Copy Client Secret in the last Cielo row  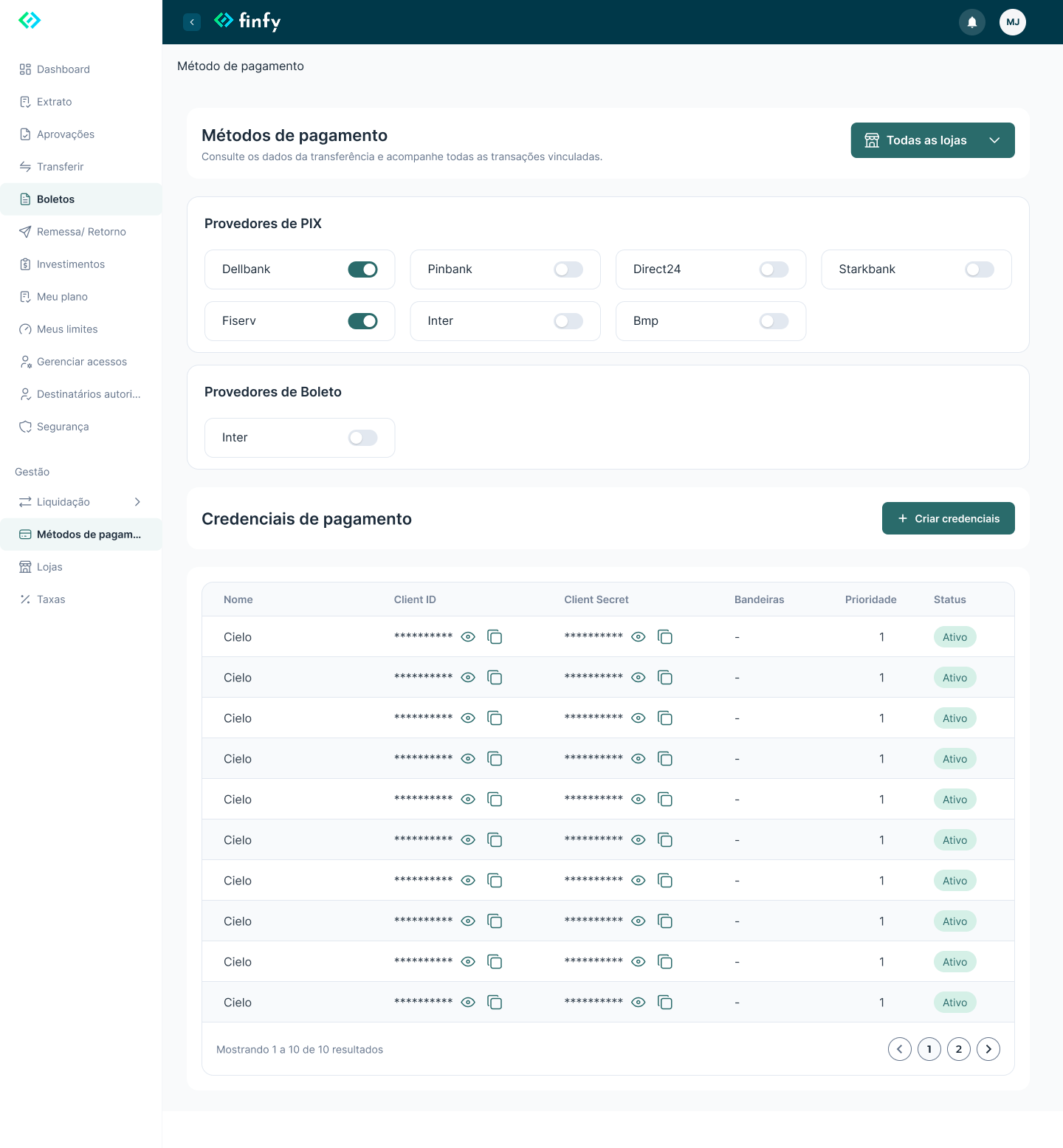665,1003
